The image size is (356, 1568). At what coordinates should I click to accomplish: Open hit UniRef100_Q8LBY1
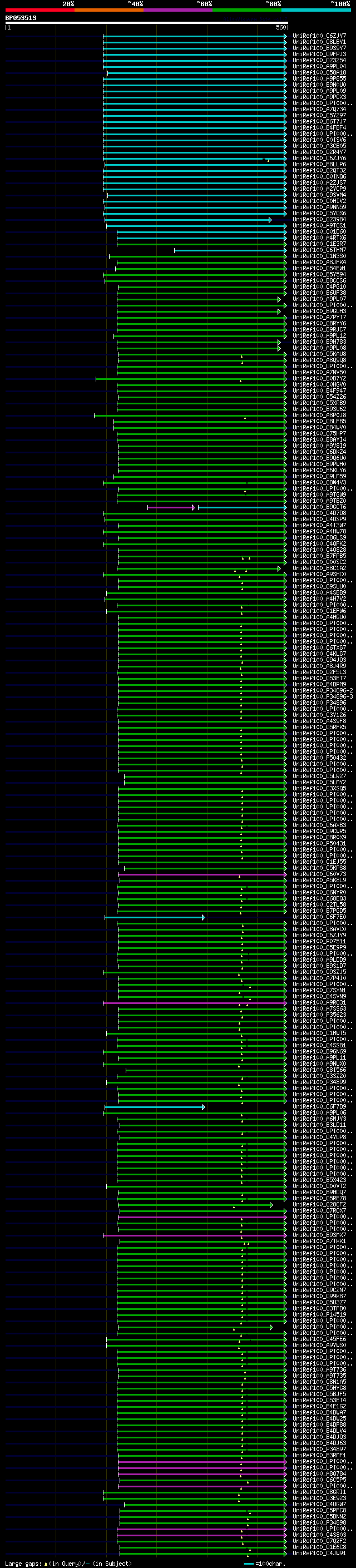[x=319, y=42]
